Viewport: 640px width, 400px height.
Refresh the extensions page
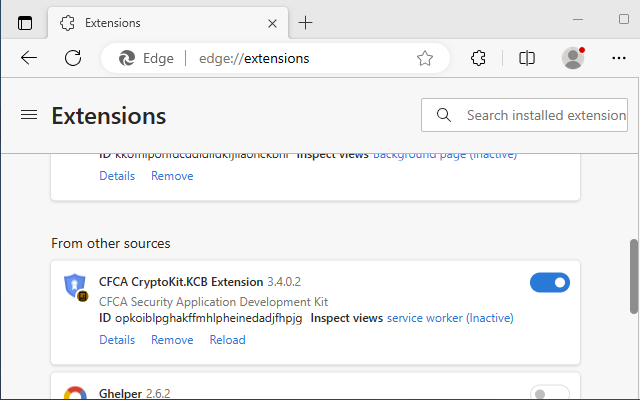(x=73, y=58)
